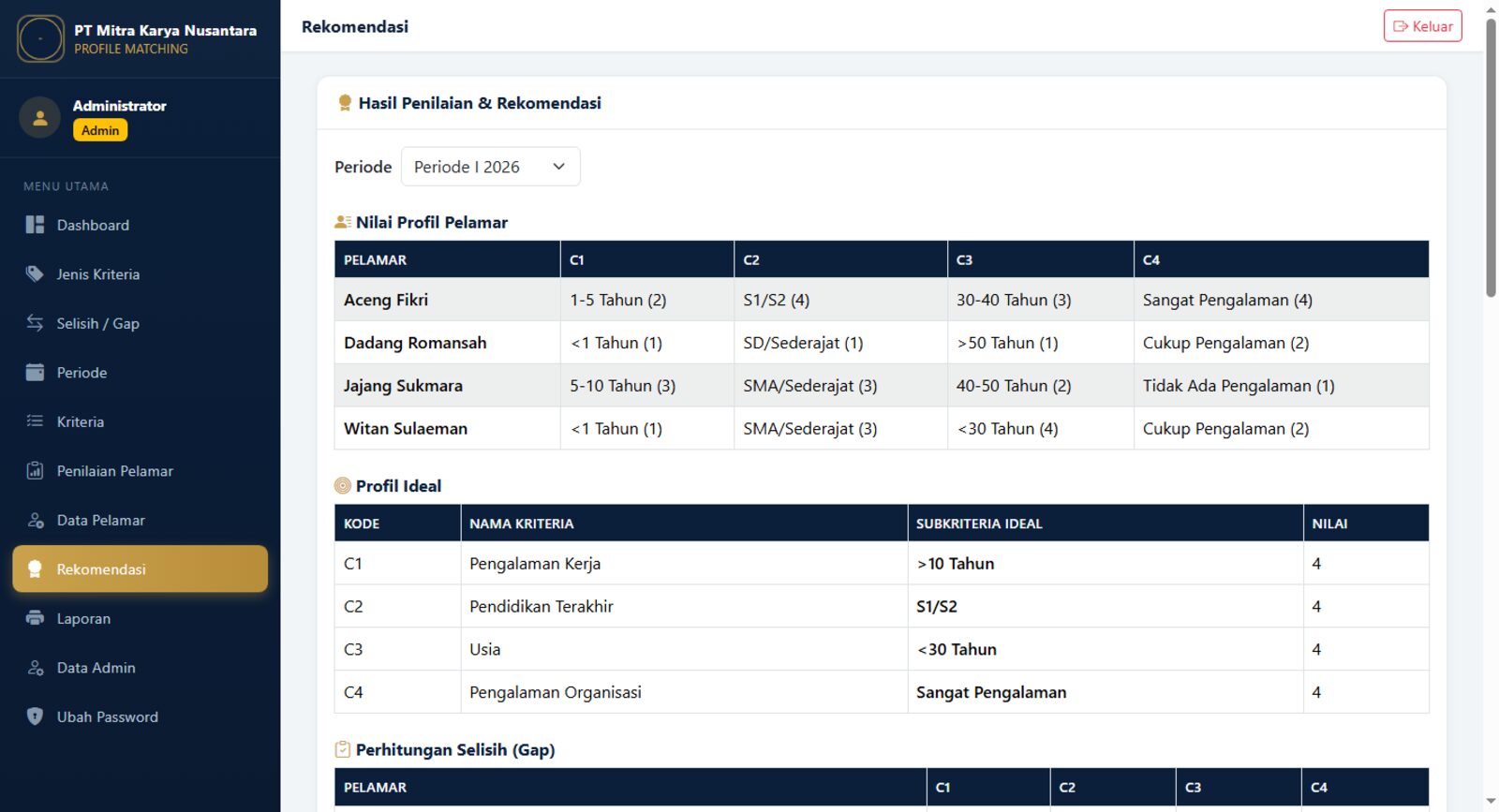1499x812 pixels.
Task: Click the "Hasil Penilaian & Rekomendasi" heading
Action: (480, 103)
